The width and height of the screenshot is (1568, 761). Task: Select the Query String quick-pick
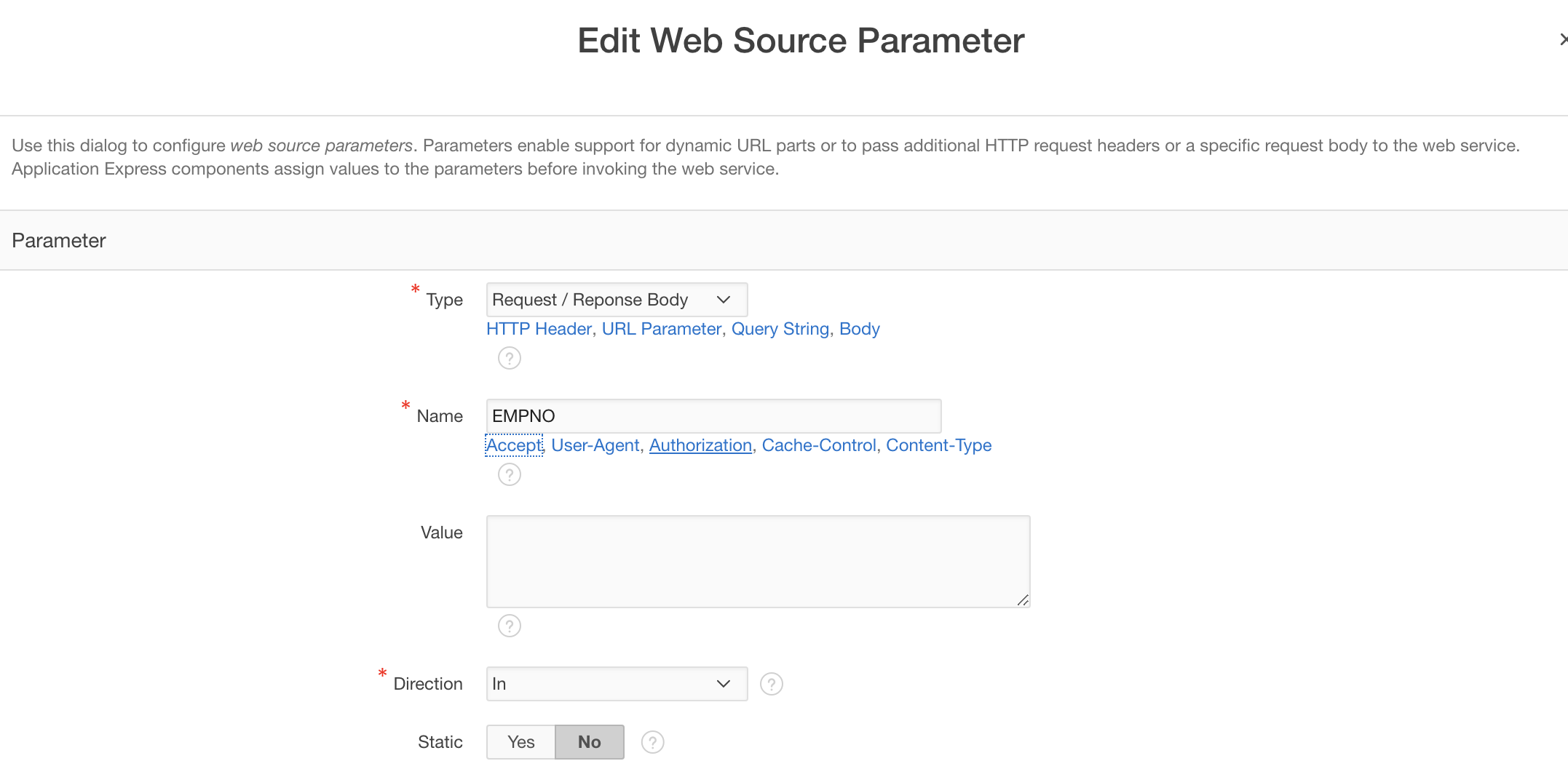tap(780, 329)
